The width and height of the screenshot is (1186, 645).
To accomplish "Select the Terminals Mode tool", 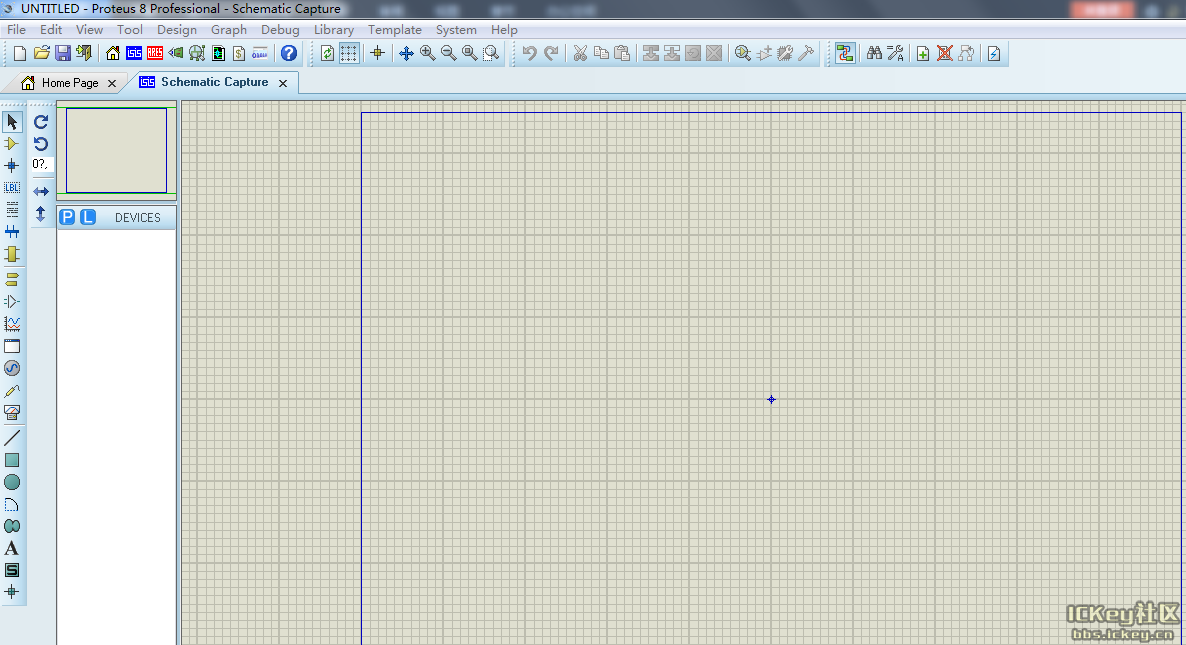I will coord(12,279).
